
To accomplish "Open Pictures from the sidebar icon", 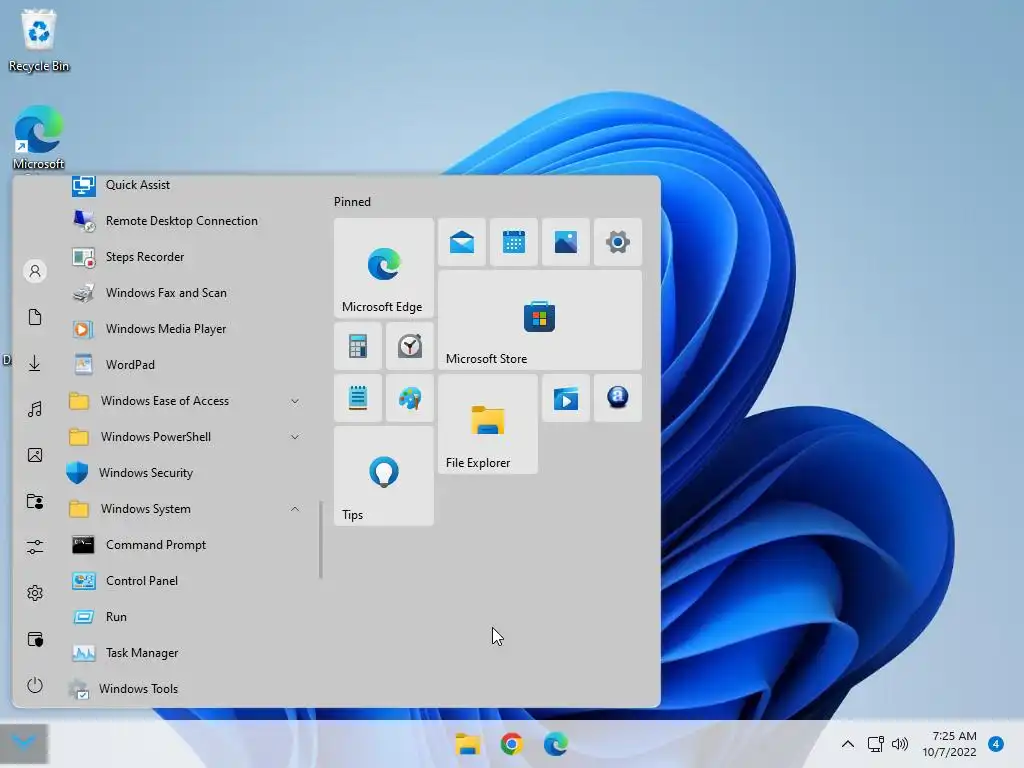I will (x=35, y=455).
